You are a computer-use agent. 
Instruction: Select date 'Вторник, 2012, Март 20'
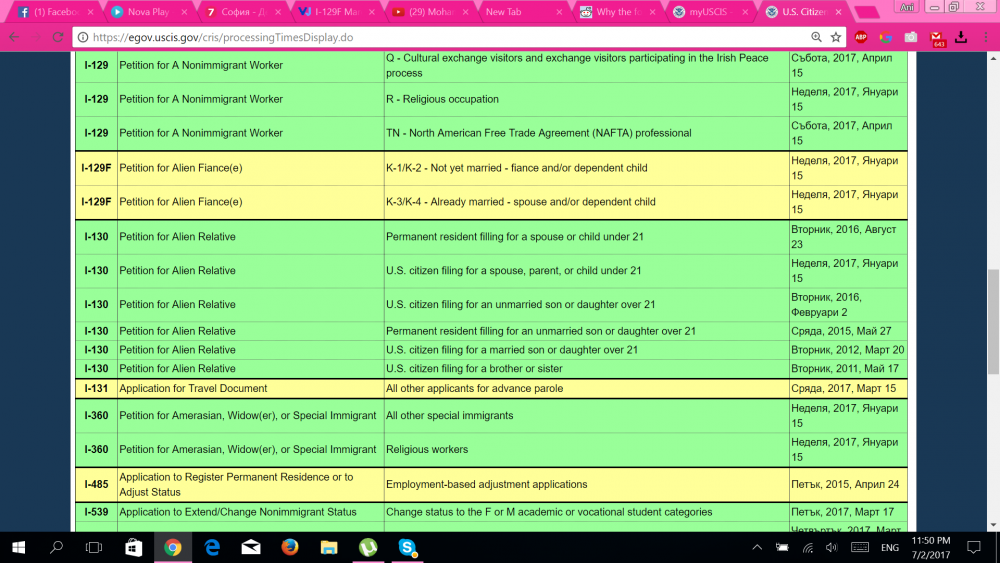tap(848, 350)
